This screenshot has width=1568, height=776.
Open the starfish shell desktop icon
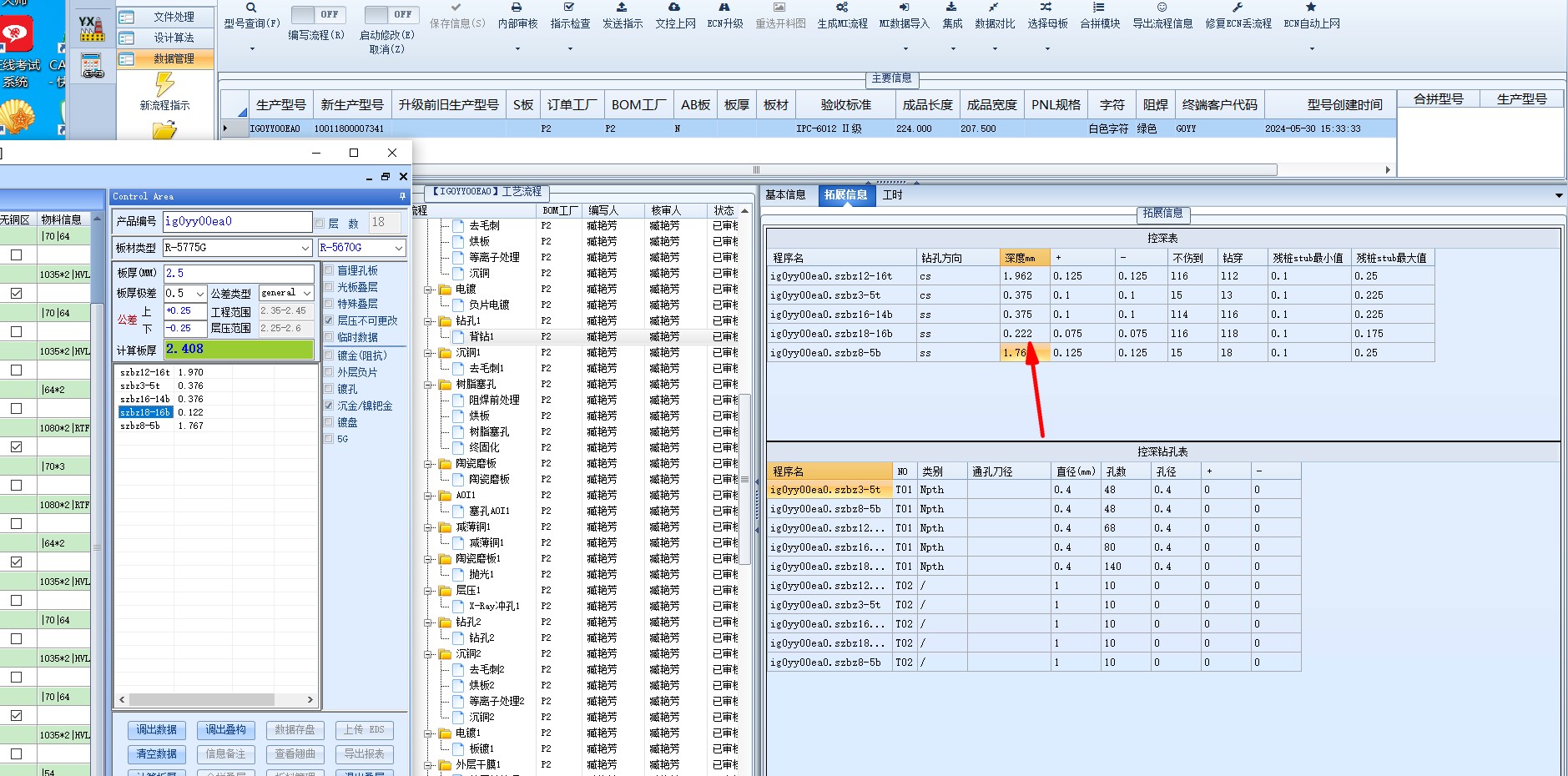[17, 116]
